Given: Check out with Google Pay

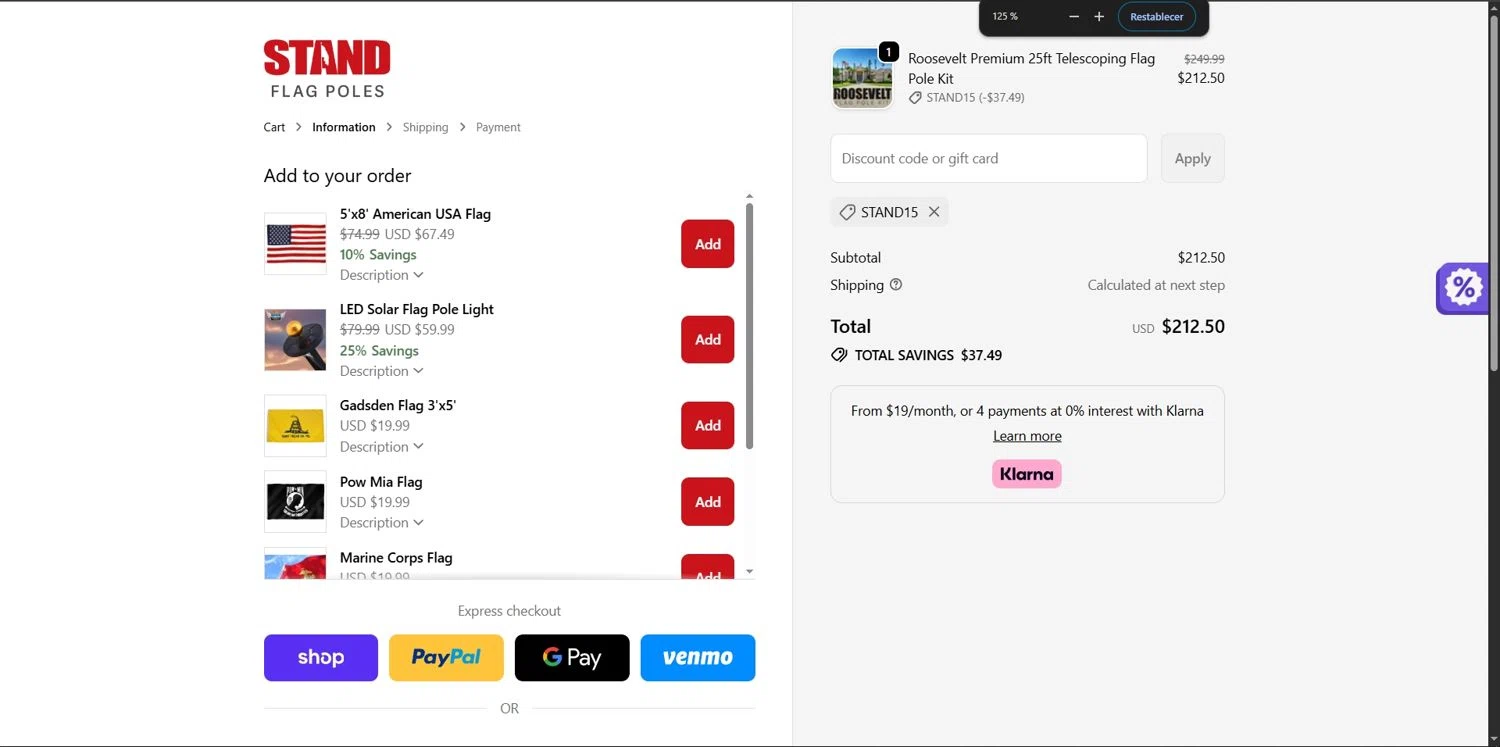Looking at the screenshot, I should (x=572, y=658).
